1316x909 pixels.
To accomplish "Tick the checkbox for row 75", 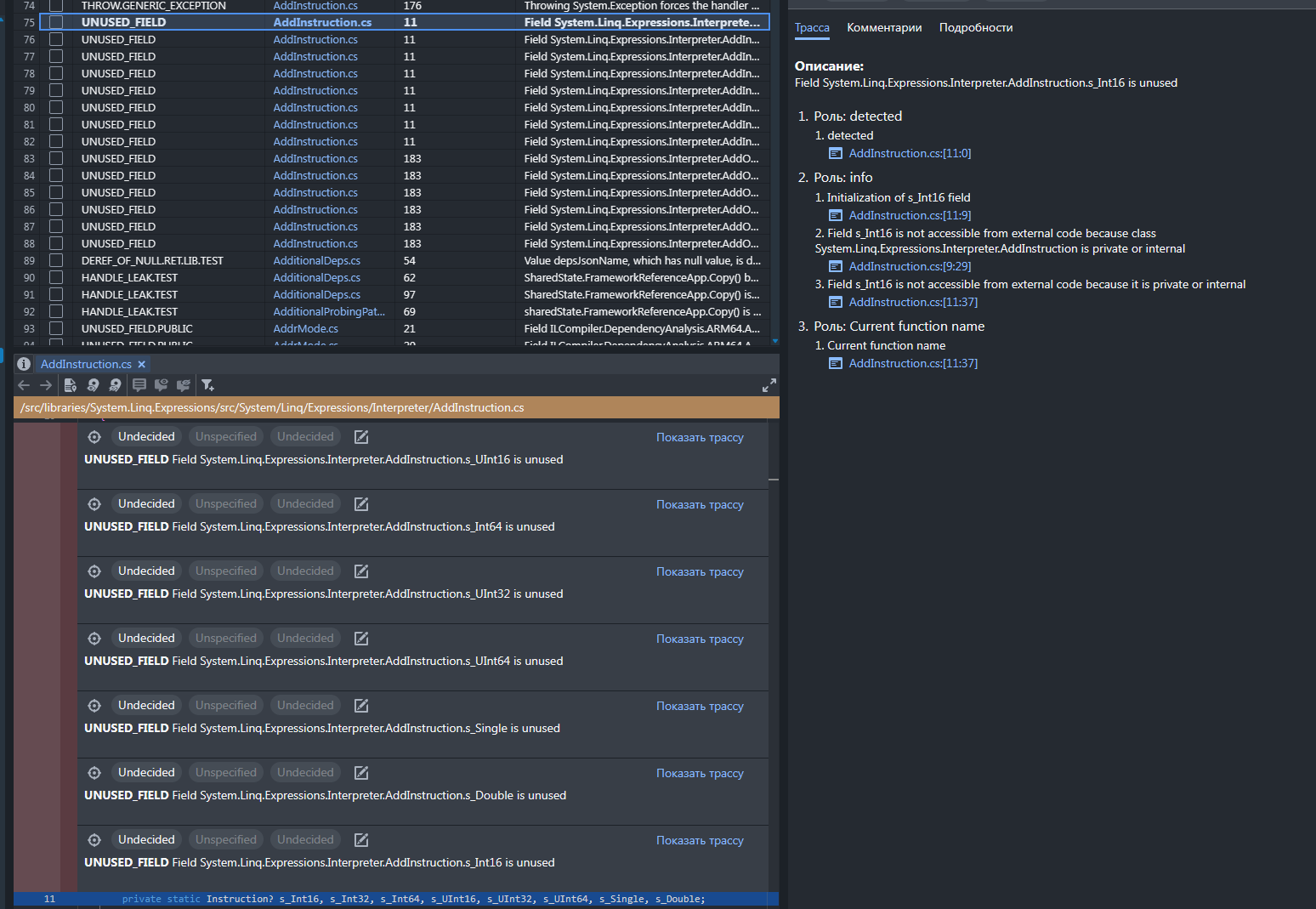I will coord(56,22).
